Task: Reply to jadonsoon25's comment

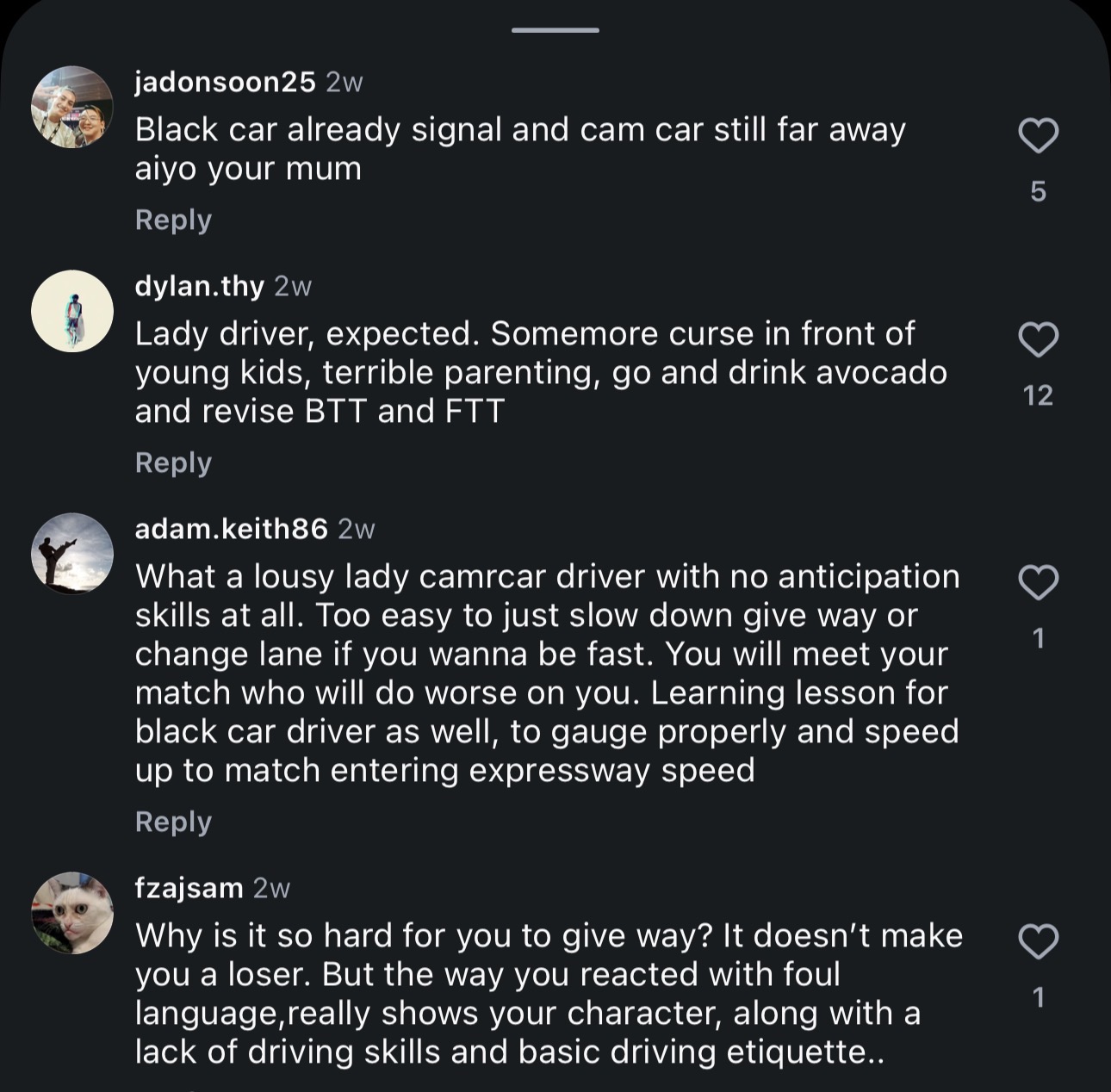Action: click(x=173, y=220)
